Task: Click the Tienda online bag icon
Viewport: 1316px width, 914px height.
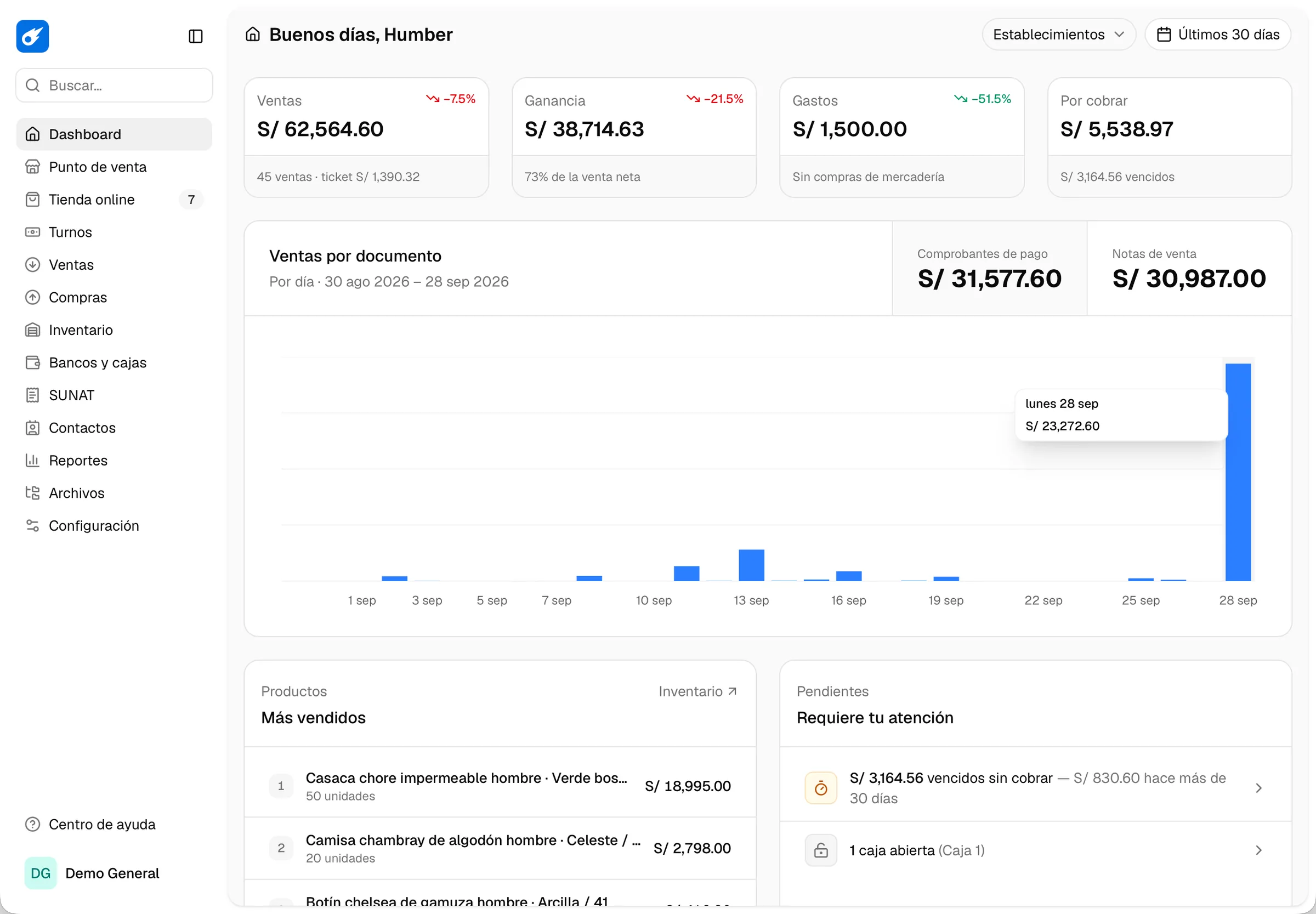Action: (33, 199)
